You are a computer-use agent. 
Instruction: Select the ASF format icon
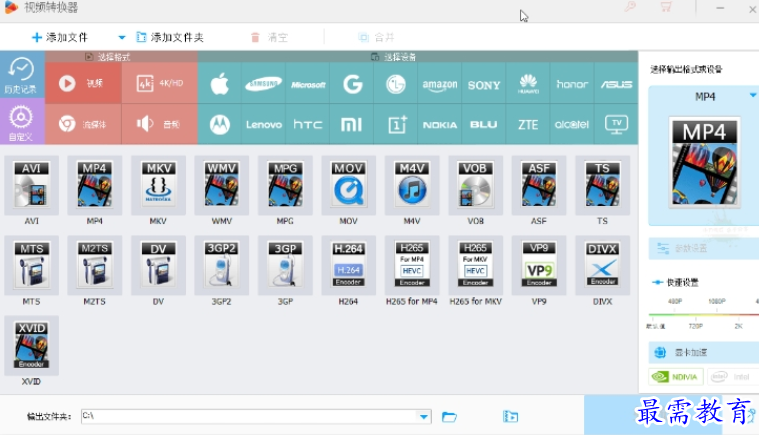[x=539, y=185]
